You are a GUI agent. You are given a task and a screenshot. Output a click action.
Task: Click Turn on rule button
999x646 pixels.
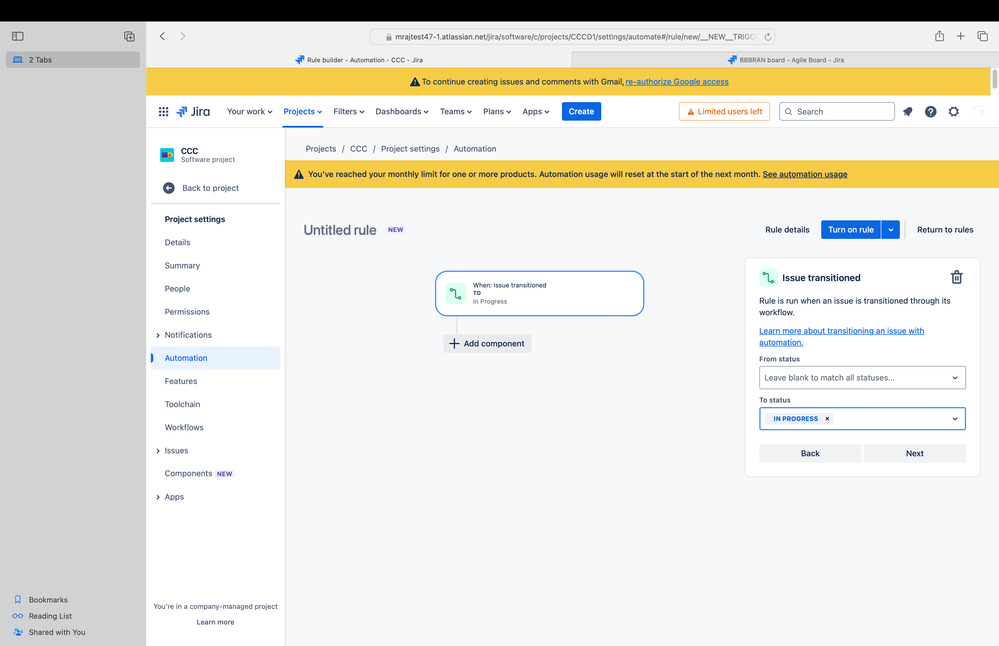coord(851,229)
